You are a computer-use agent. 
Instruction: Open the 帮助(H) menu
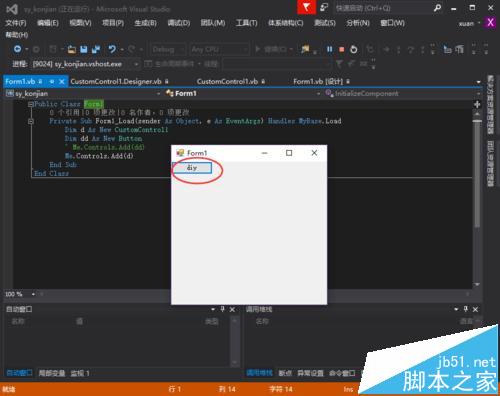(x=17, y=35)
